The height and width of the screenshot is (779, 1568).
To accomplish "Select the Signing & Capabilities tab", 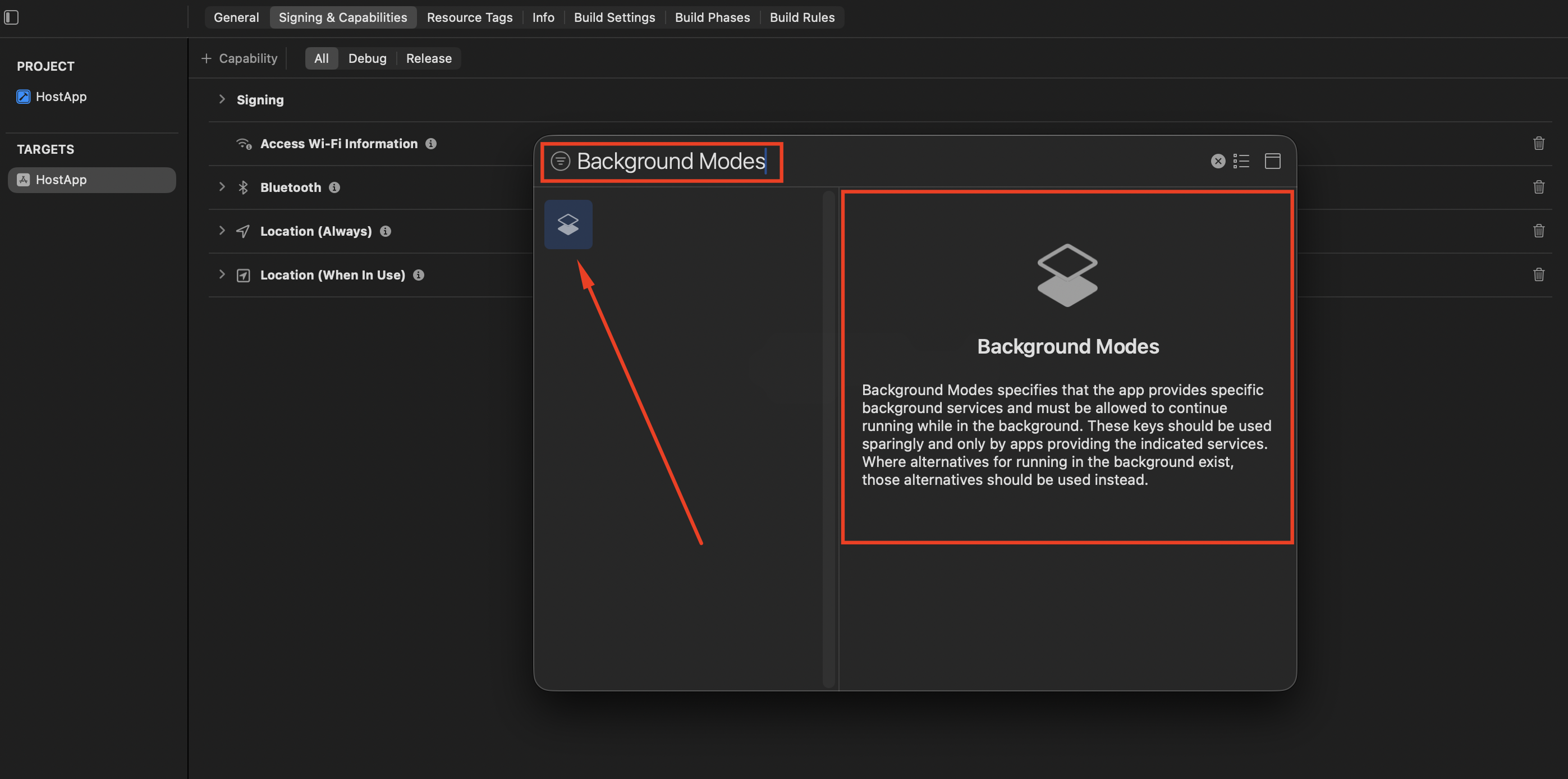I will pyautogui.click(x=343, y=17).
